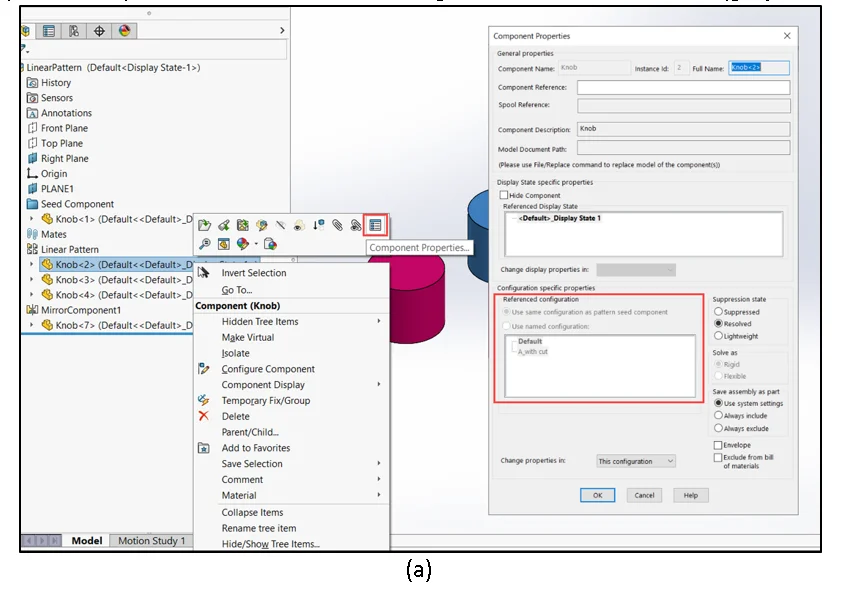Click Edit Part icon in context toolbar

tap(223, 226)
